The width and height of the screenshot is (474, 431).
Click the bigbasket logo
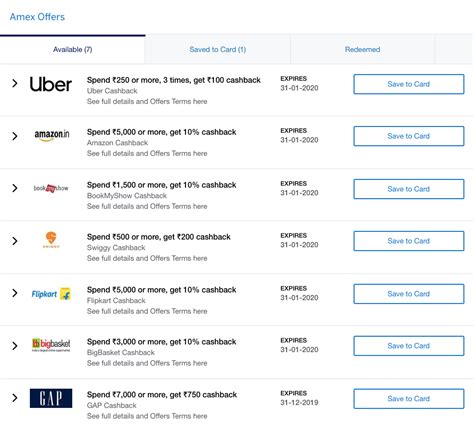tap(51, 345)
